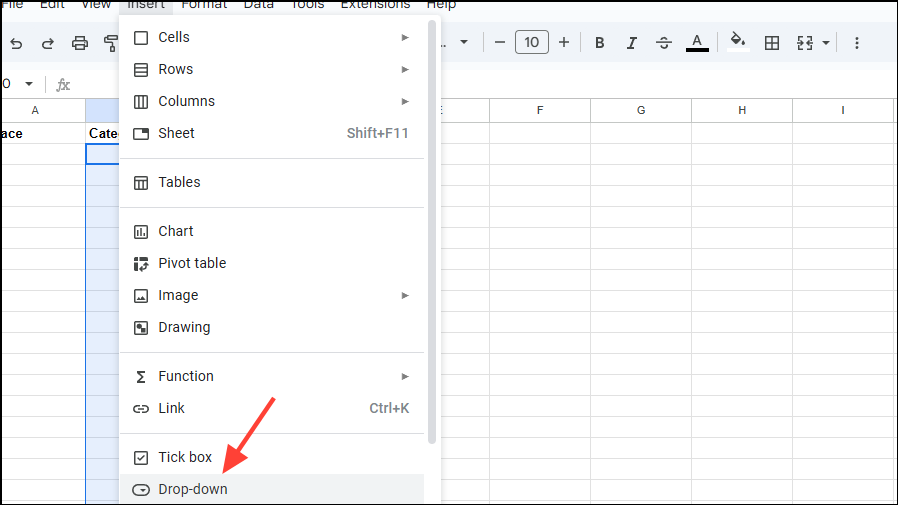The image size is (898, 505).
Task: Open the Borders tool
Action: (x=772, y=43)
